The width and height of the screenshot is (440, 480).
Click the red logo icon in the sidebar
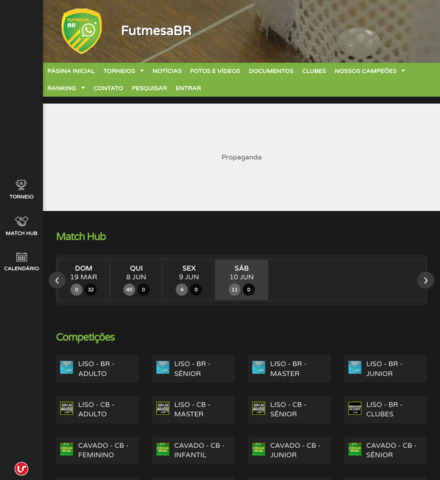point(21,469)
